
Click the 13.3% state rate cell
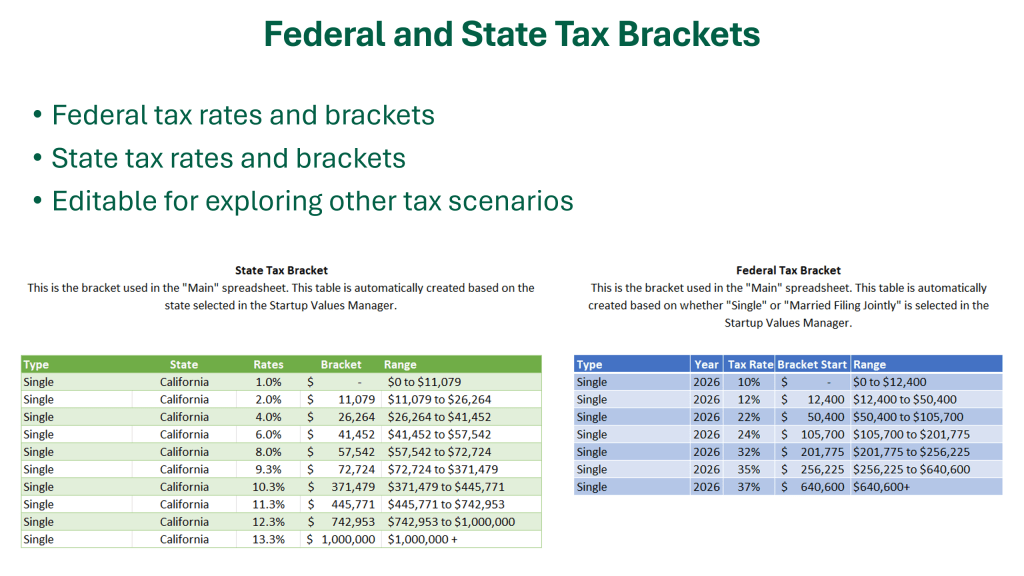[x=268, y=539]
